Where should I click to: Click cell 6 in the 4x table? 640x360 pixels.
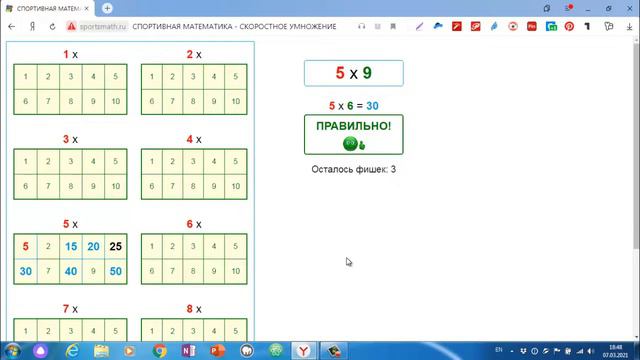pyautogui.click(x=152, y=187)
